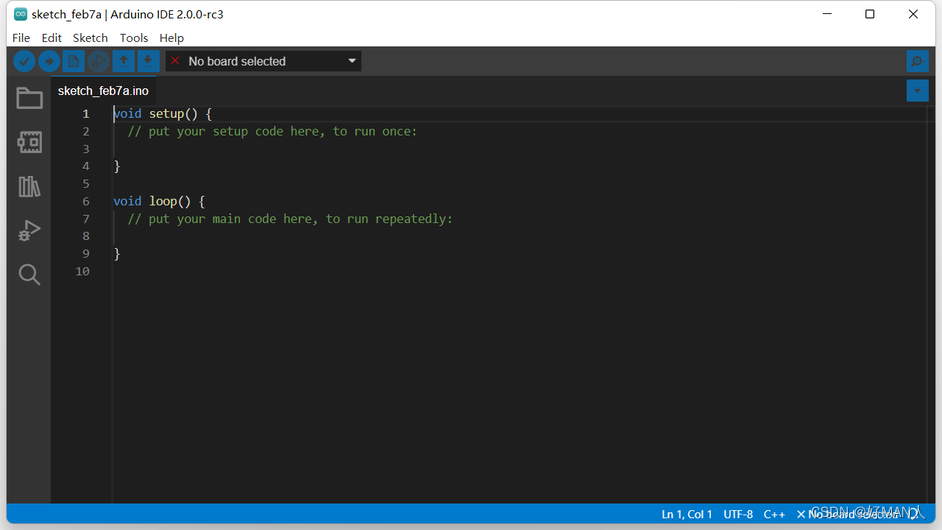The image size is (942, 530).
Task: Open the tab options dropdown arrow
Action: pyautogui.click(x=917, y=91)
